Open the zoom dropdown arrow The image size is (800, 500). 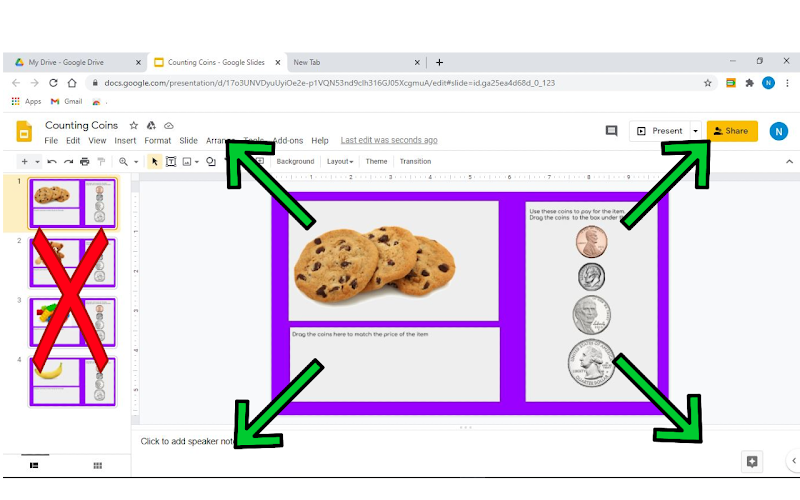click(x=136, y=162)
